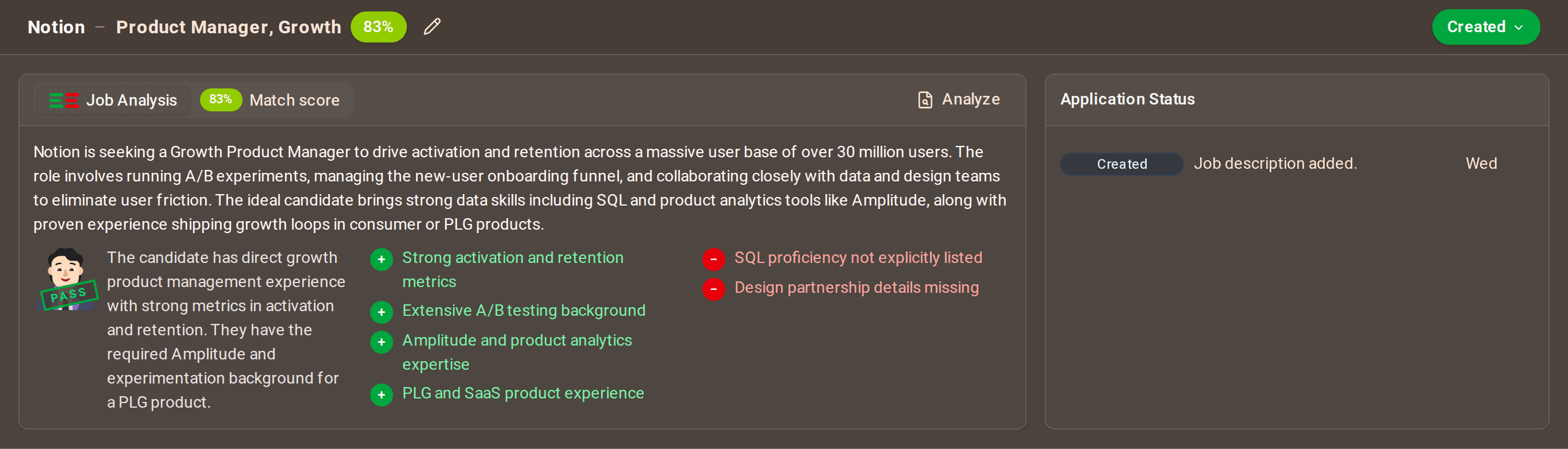Click the "Wed" date entry
Screen dimensions: 1568x449
pos(1481,163)
